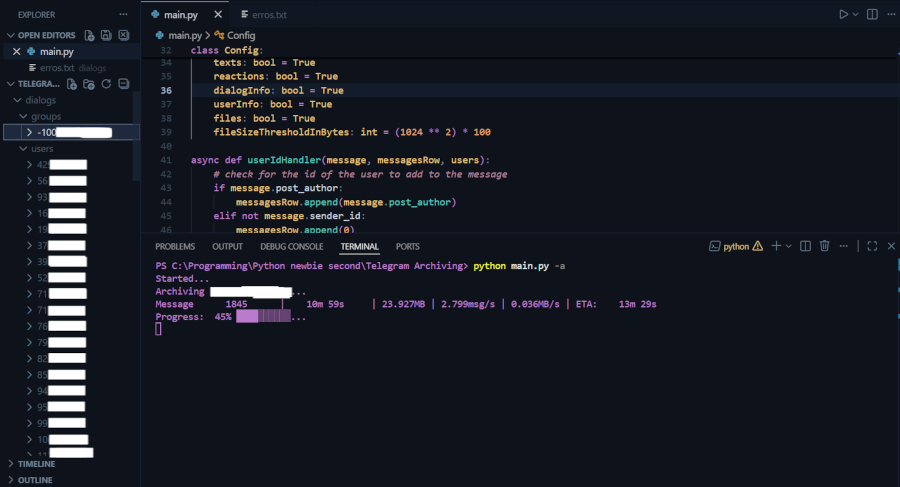Close the main.py editor tab
Image resolution: width=900 pixels, height=487 pixels.
(218, 14)
